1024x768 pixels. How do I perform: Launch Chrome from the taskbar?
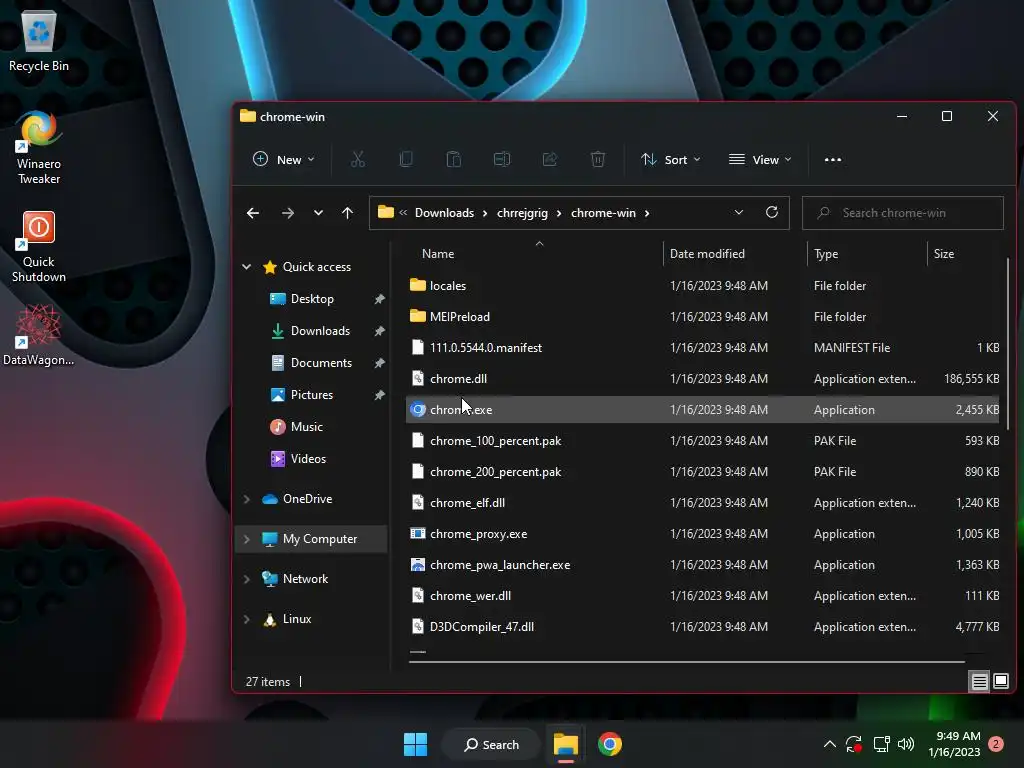(x=609, y=744)
